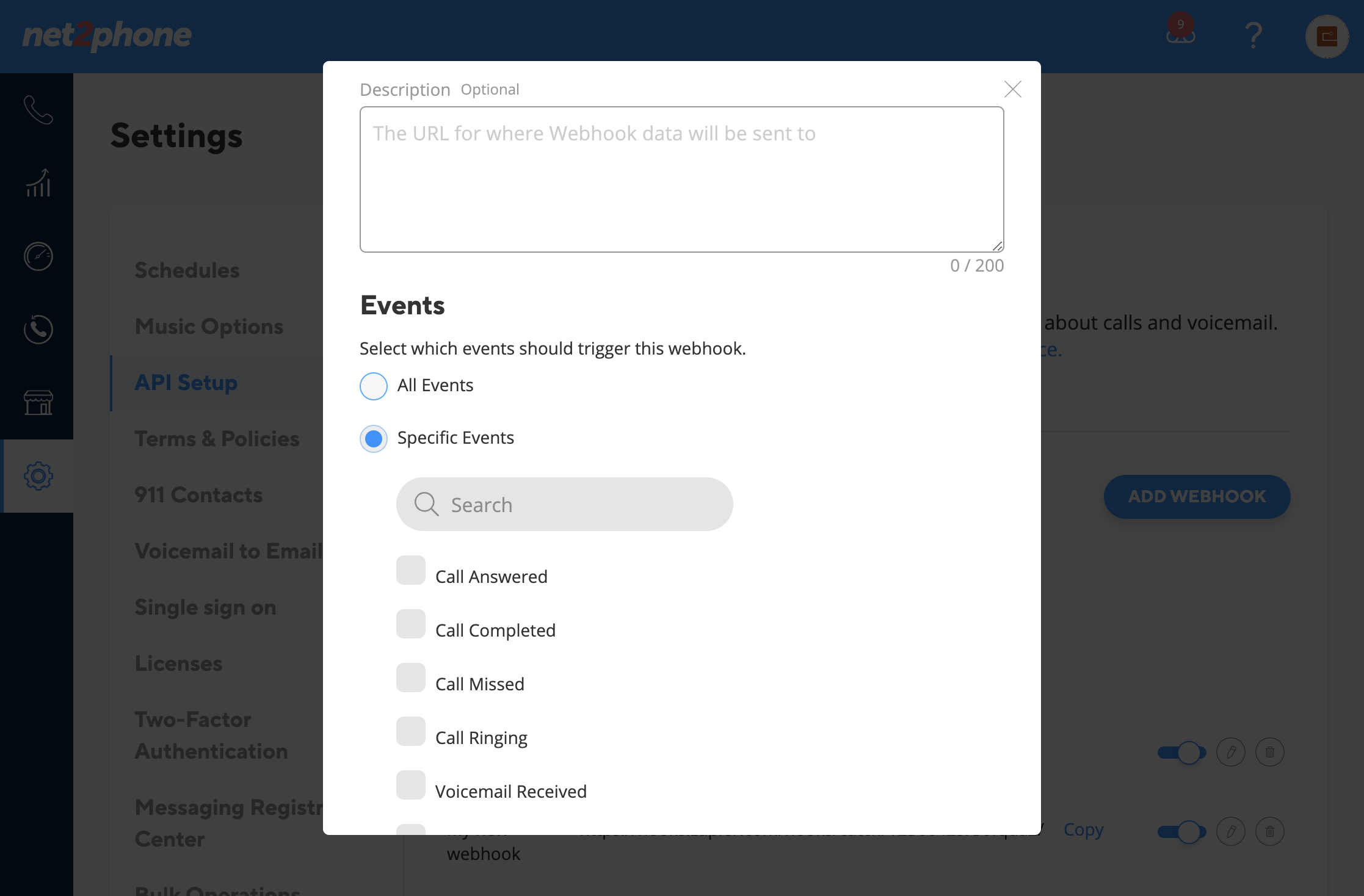Select the All Events radio button
Viewport: 1364px width, 896px height.
click(x=374, y=386)
